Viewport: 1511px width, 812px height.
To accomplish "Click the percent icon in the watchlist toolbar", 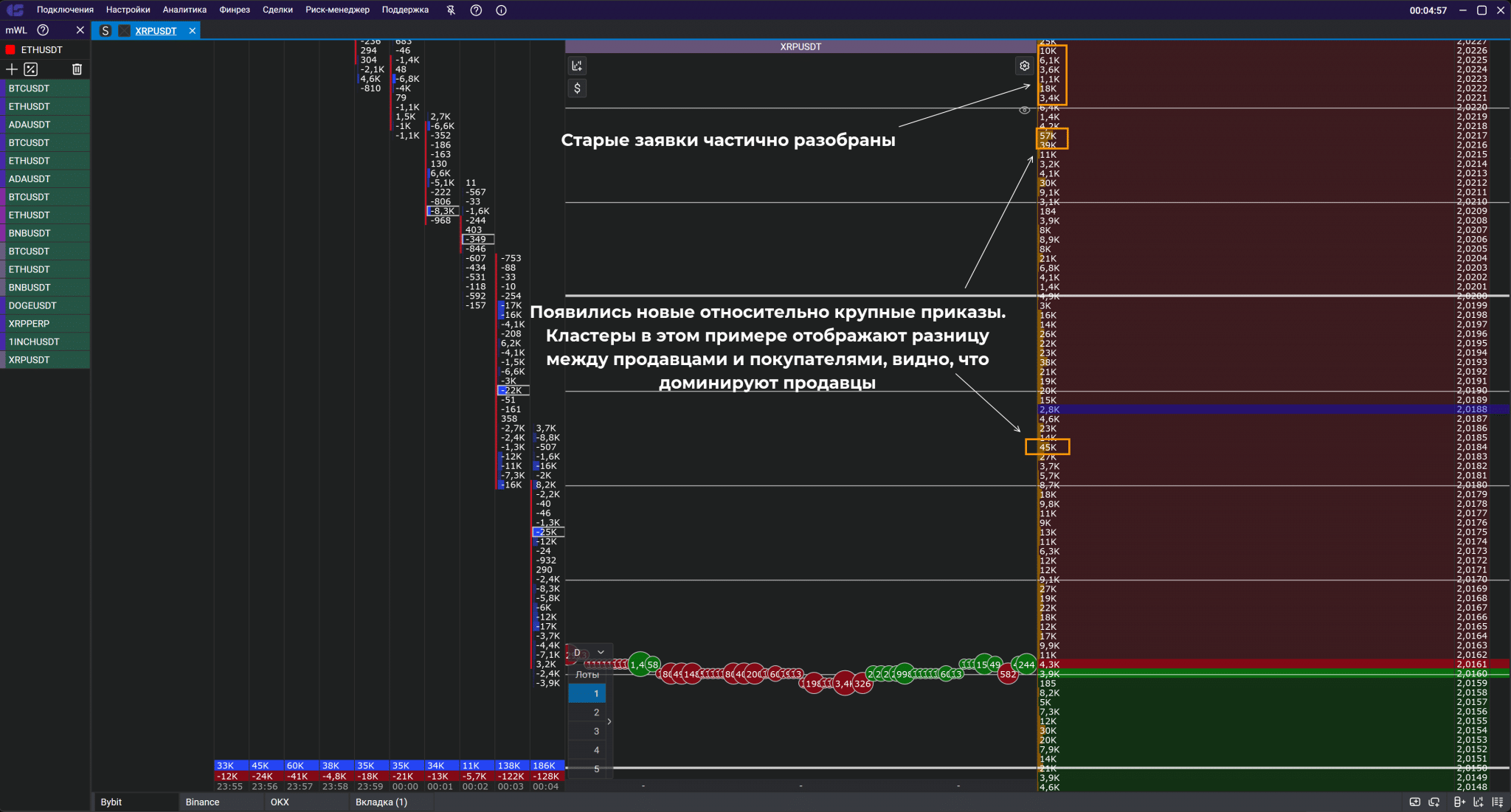I will pyautogui.click(x=30, y=69).
